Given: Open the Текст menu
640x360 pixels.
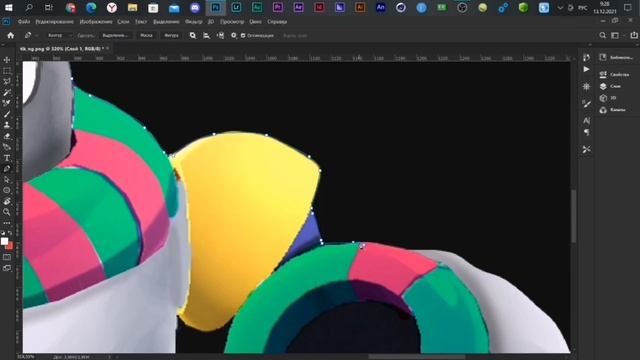Looking at the screenshot, I should point(141,22).
